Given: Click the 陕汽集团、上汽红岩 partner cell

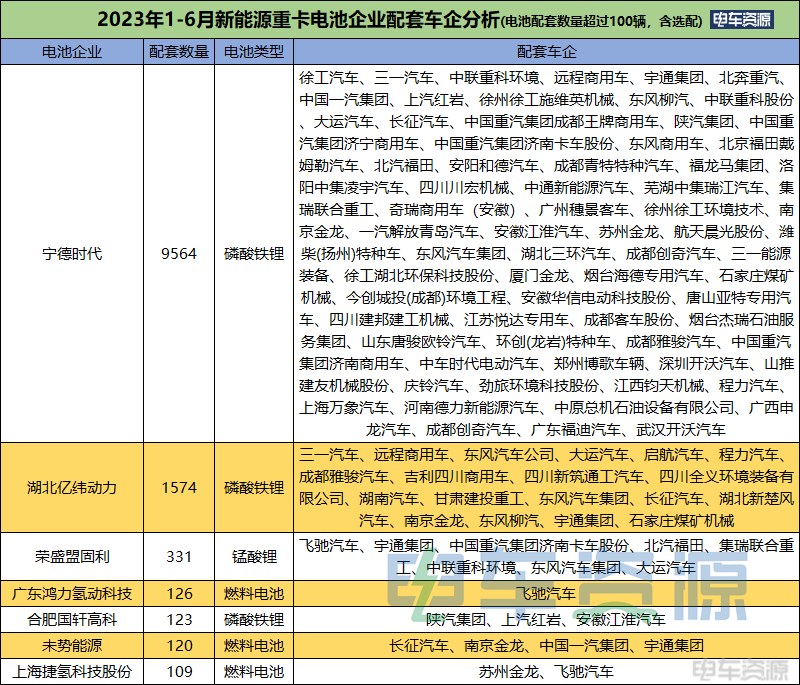Looking at the screenshot, I should [546, 620].
